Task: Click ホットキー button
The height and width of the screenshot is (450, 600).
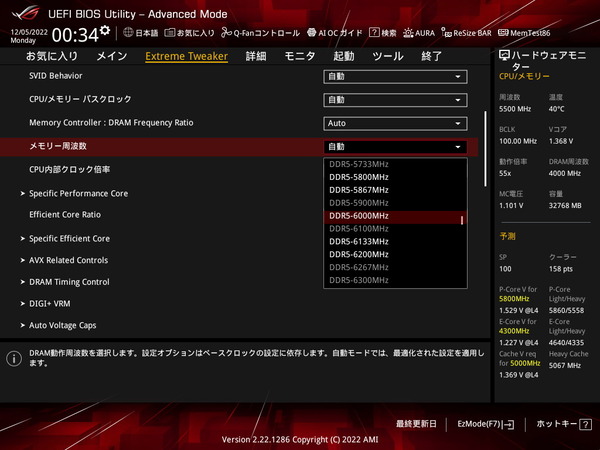Action: coord(564,424)
